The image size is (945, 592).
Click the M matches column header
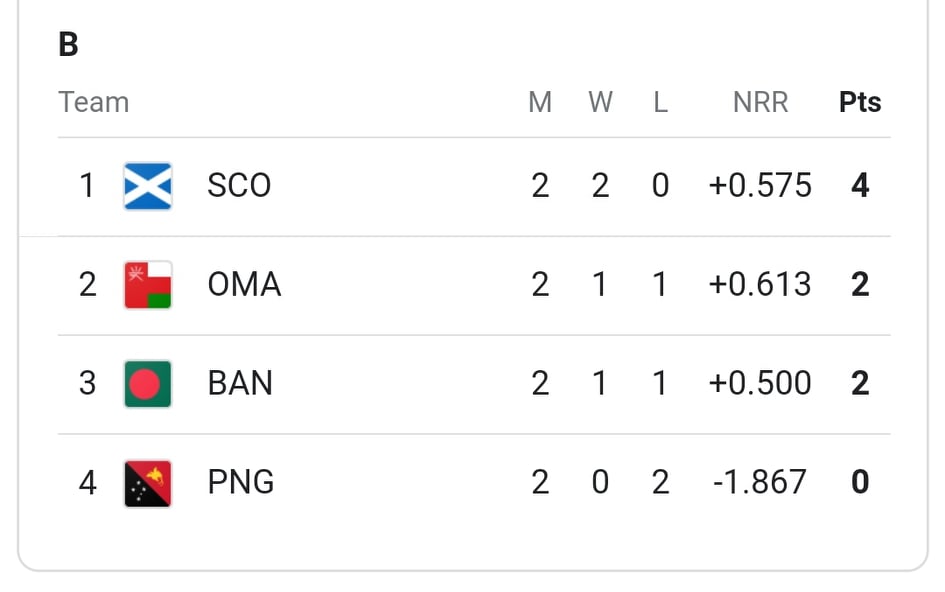pos(540,102)
